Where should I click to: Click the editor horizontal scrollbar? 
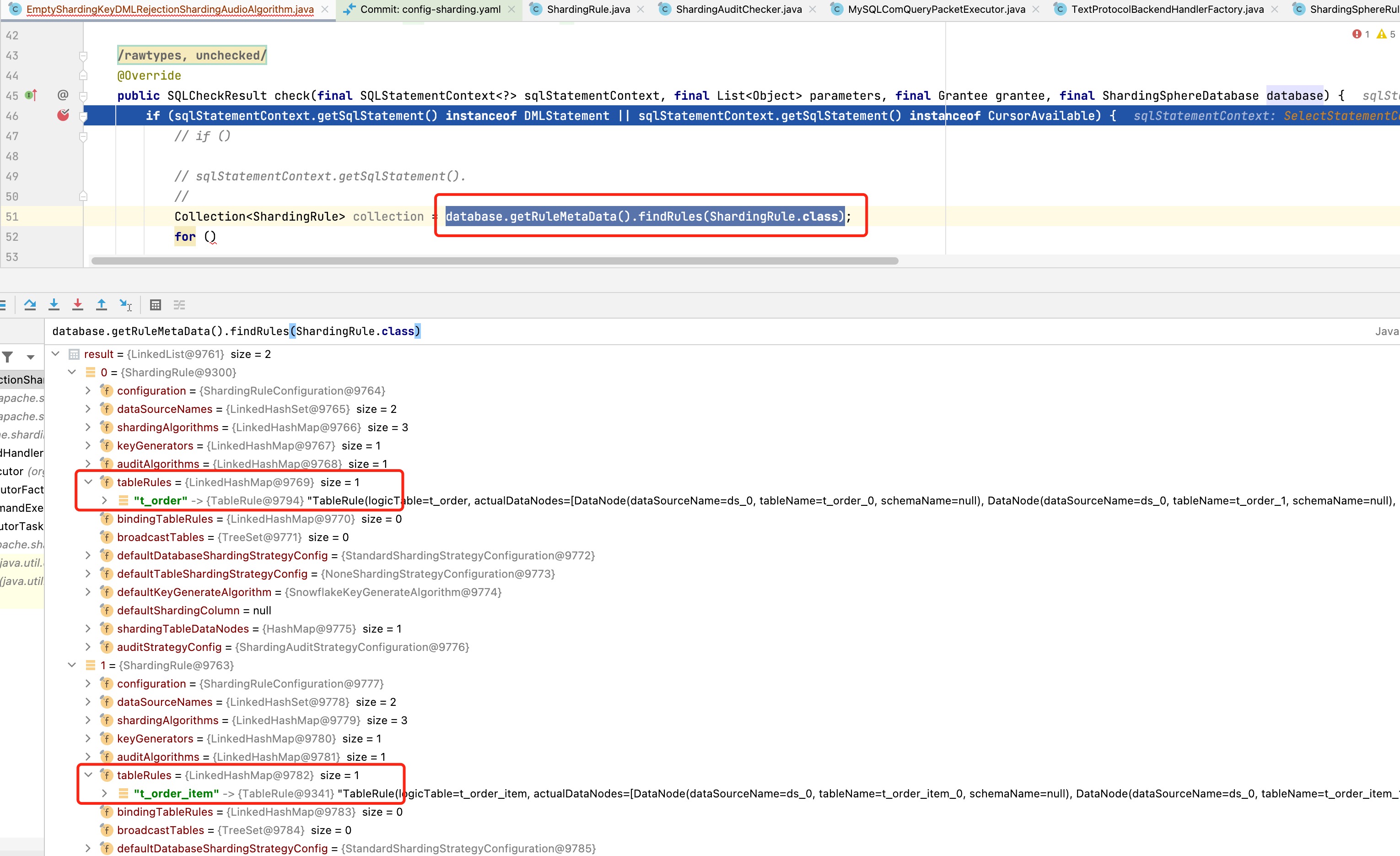pyautogui.click(x=494, y=261)
